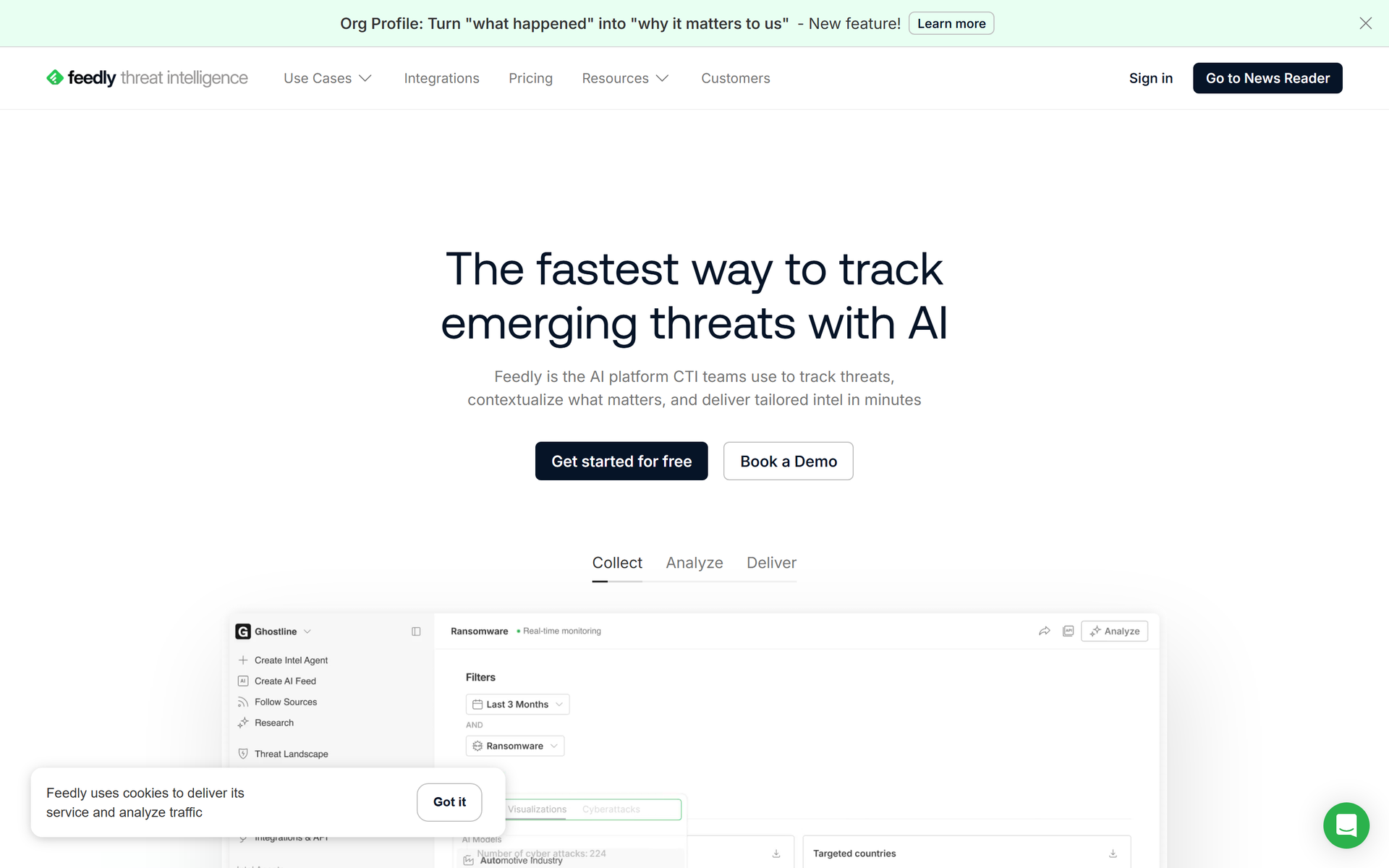Click the Visualizations tab in the preview
The image size is (1389, 868).
click(x=537, y=809)
